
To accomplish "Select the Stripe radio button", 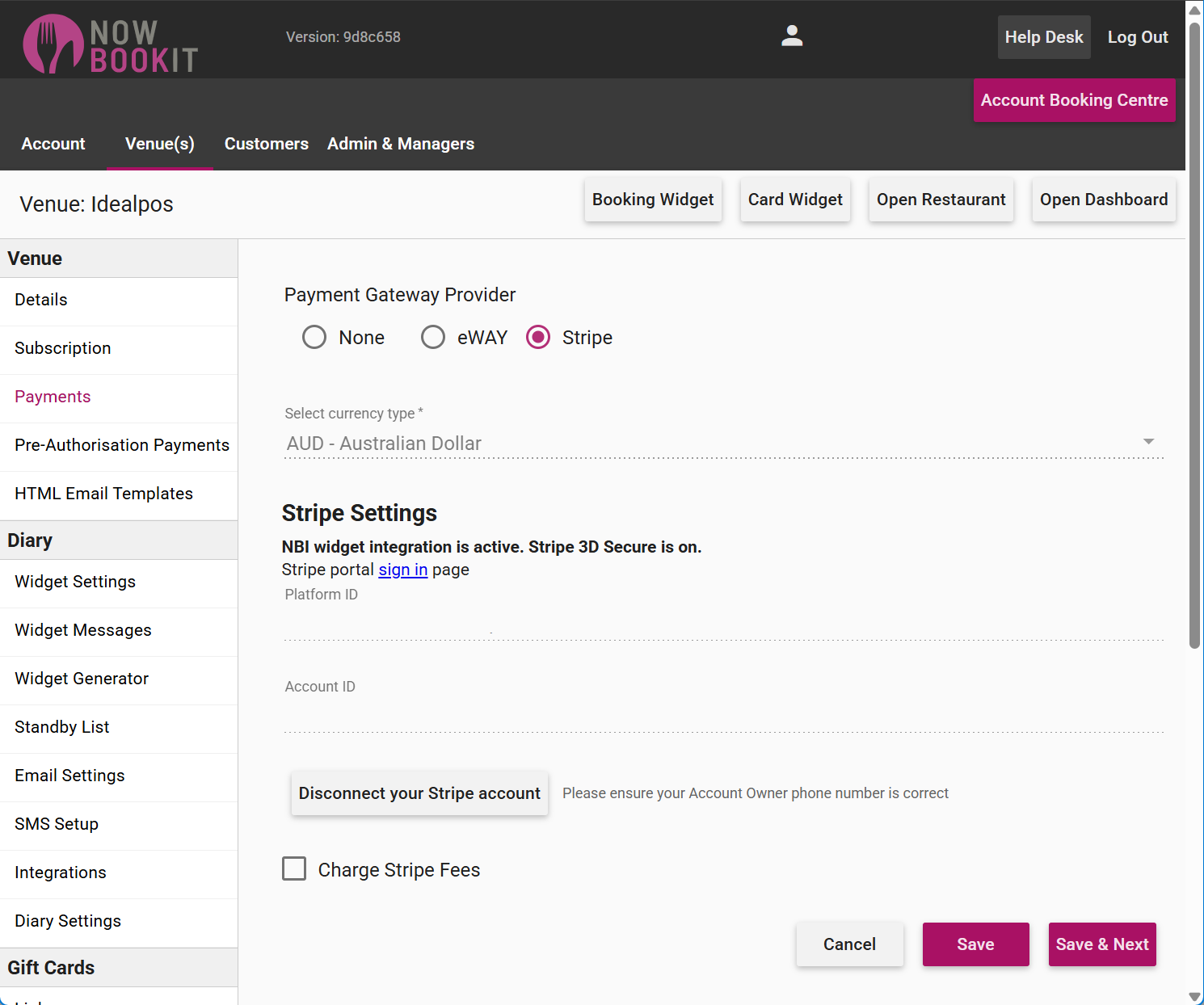I will click(x=538, y=337).
